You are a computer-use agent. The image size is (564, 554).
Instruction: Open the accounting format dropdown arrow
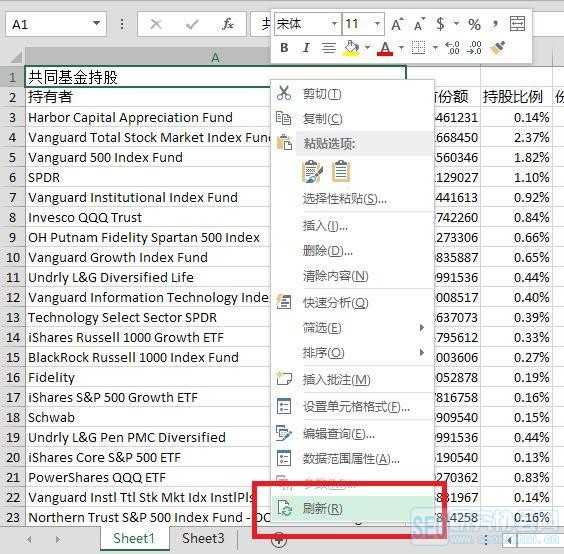456,24
